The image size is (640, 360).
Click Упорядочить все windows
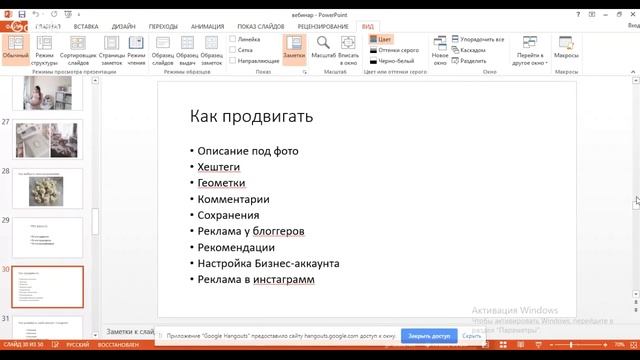(478, 39)
